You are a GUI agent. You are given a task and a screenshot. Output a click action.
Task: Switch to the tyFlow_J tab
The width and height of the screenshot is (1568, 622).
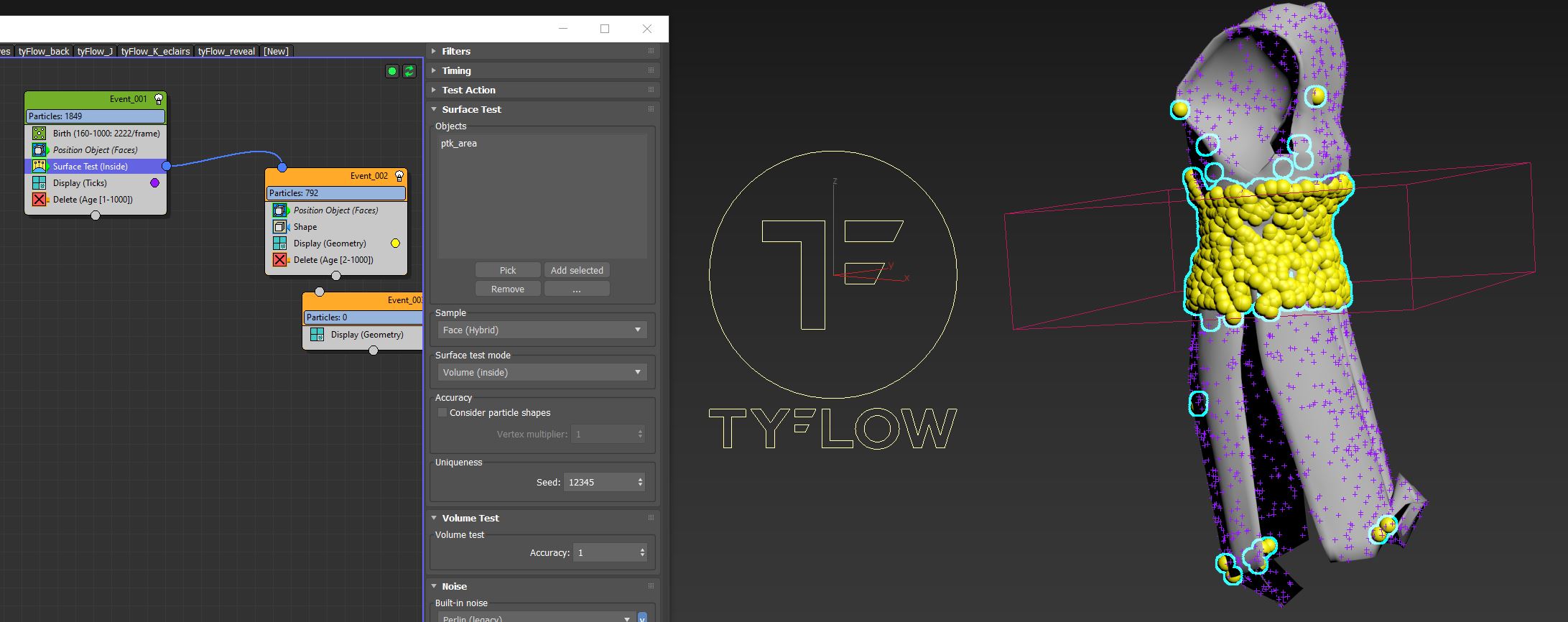(x=95, y=51)
